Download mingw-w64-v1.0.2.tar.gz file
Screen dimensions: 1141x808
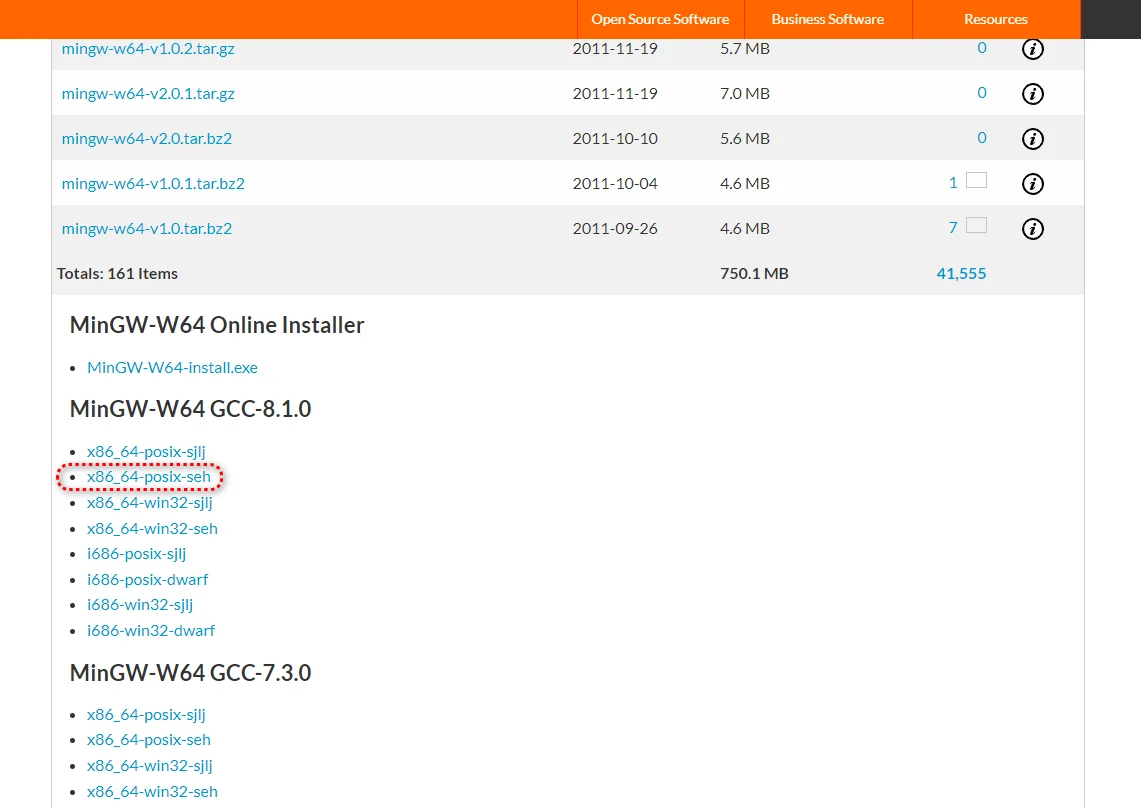[x=148, y=49]
